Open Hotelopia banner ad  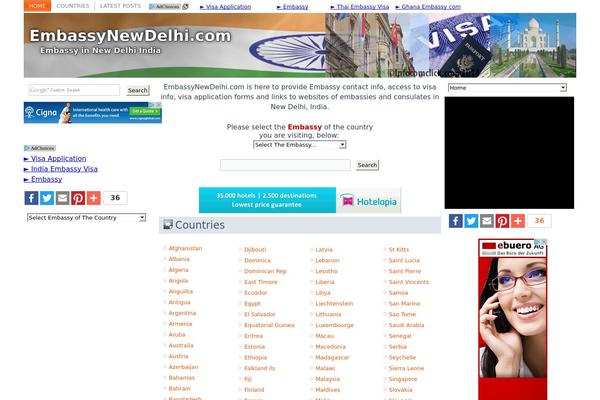pyautogui.click(x=300, y=200)
